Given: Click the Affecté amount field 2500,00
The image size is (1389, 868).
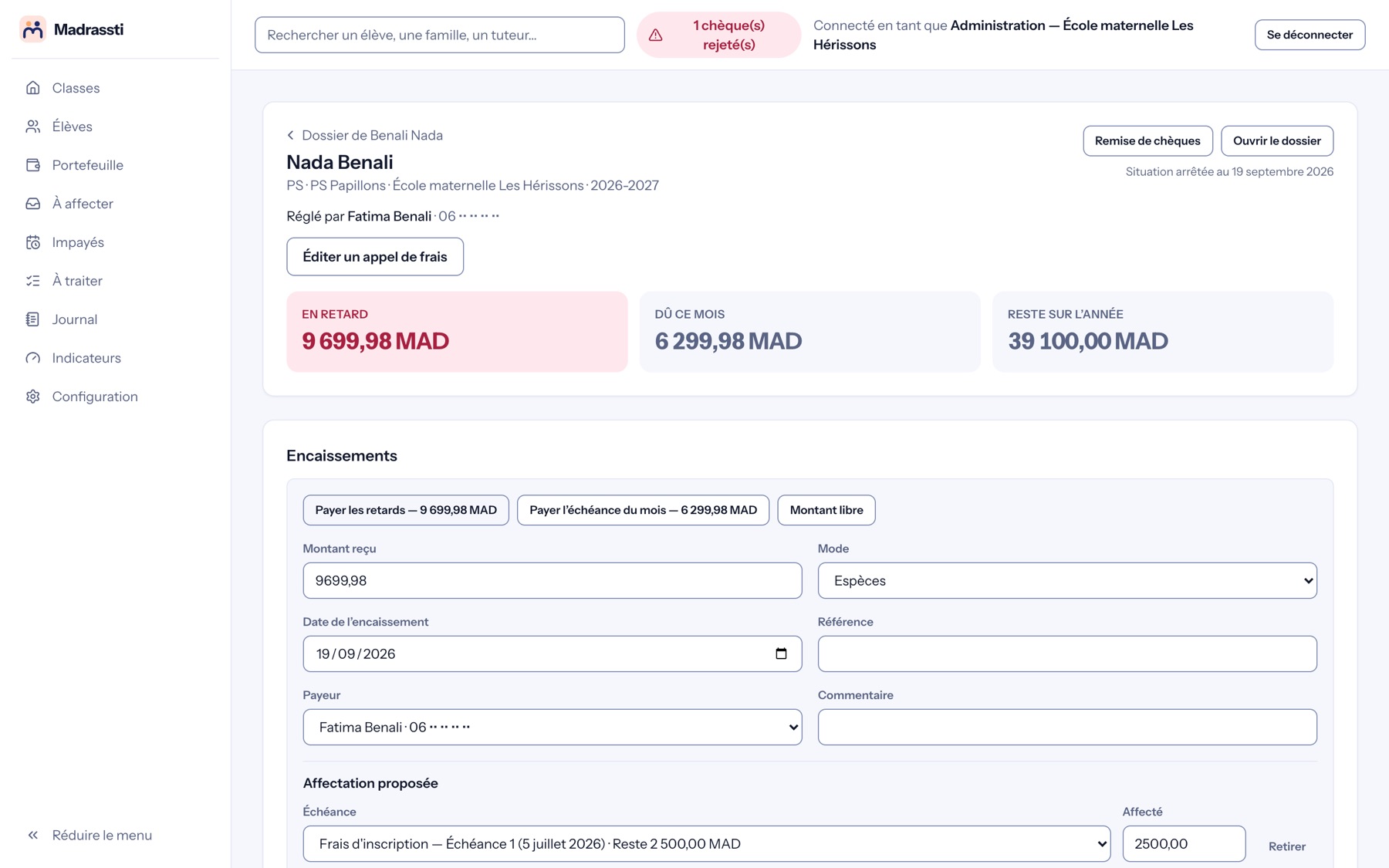Looking at the screenshot, I should 1184,844.
